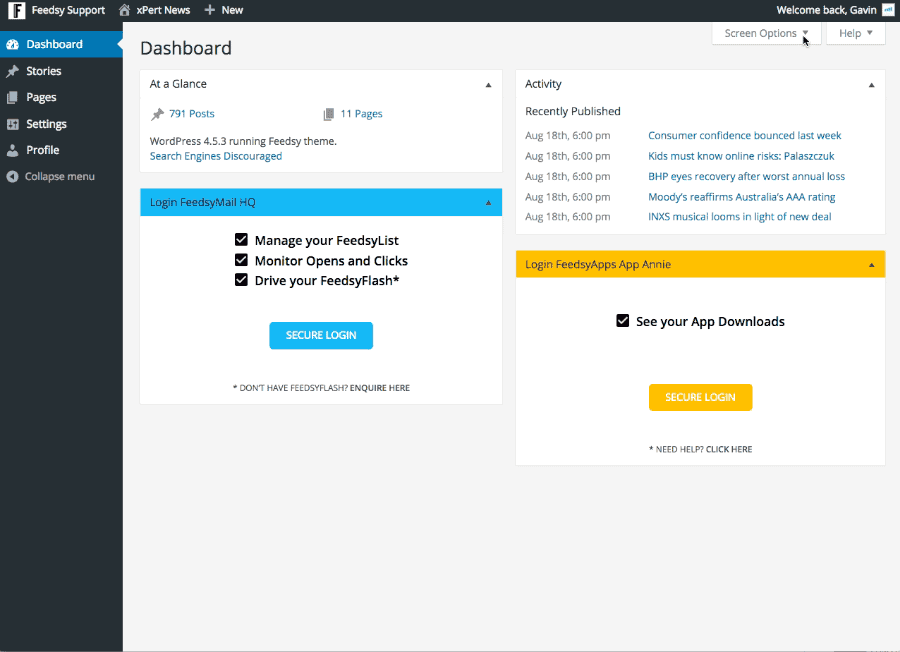Click the Login FeedsyMail HQ blue header
The height and width of the screenshot is (652, 900).
(321, 202)
